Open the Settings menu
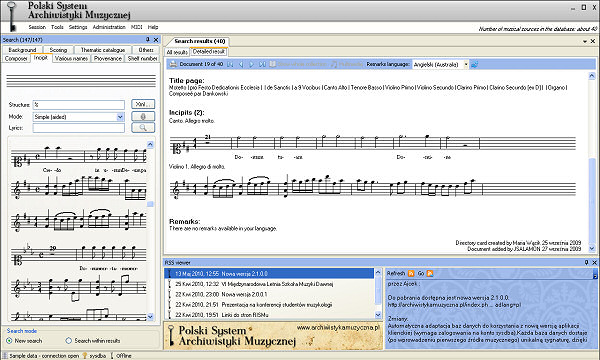This screenshot has height=360, width=600. pos(78,27)
